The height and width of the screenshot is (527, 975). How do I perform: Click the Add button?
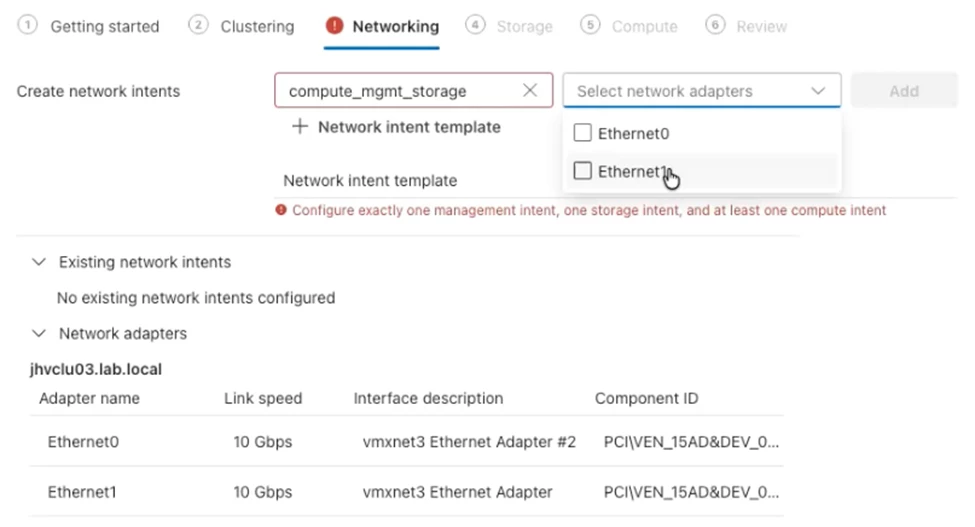click(x=903, y=91)
